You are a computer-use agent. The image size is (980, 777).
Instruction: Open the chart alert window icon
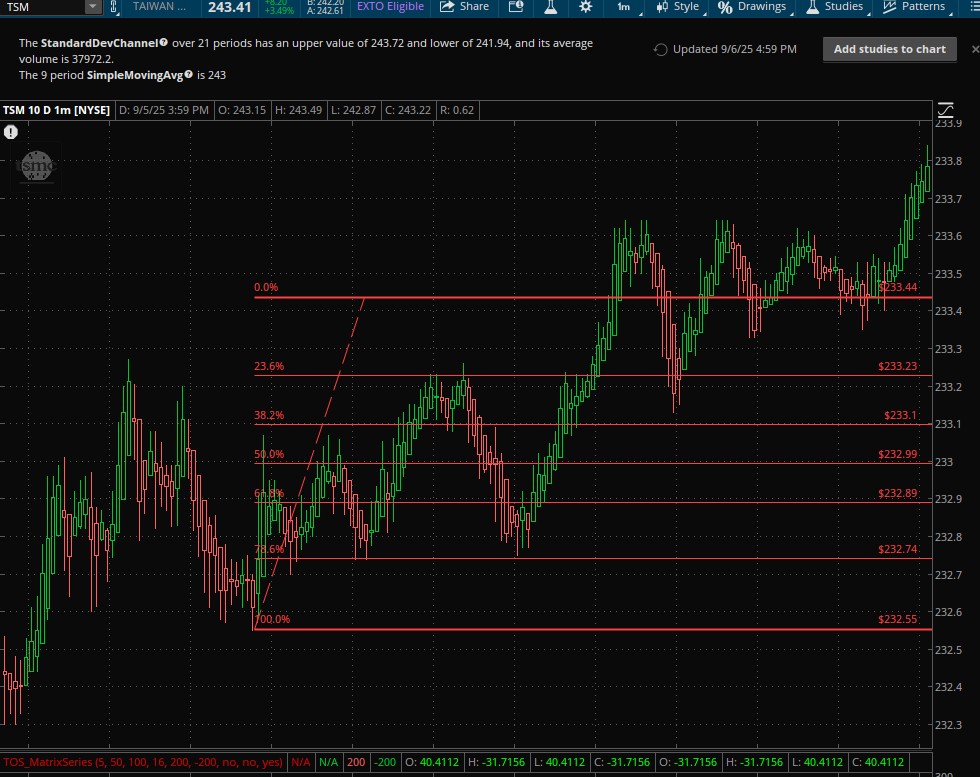pyautogui.click(x=516, y=7)
